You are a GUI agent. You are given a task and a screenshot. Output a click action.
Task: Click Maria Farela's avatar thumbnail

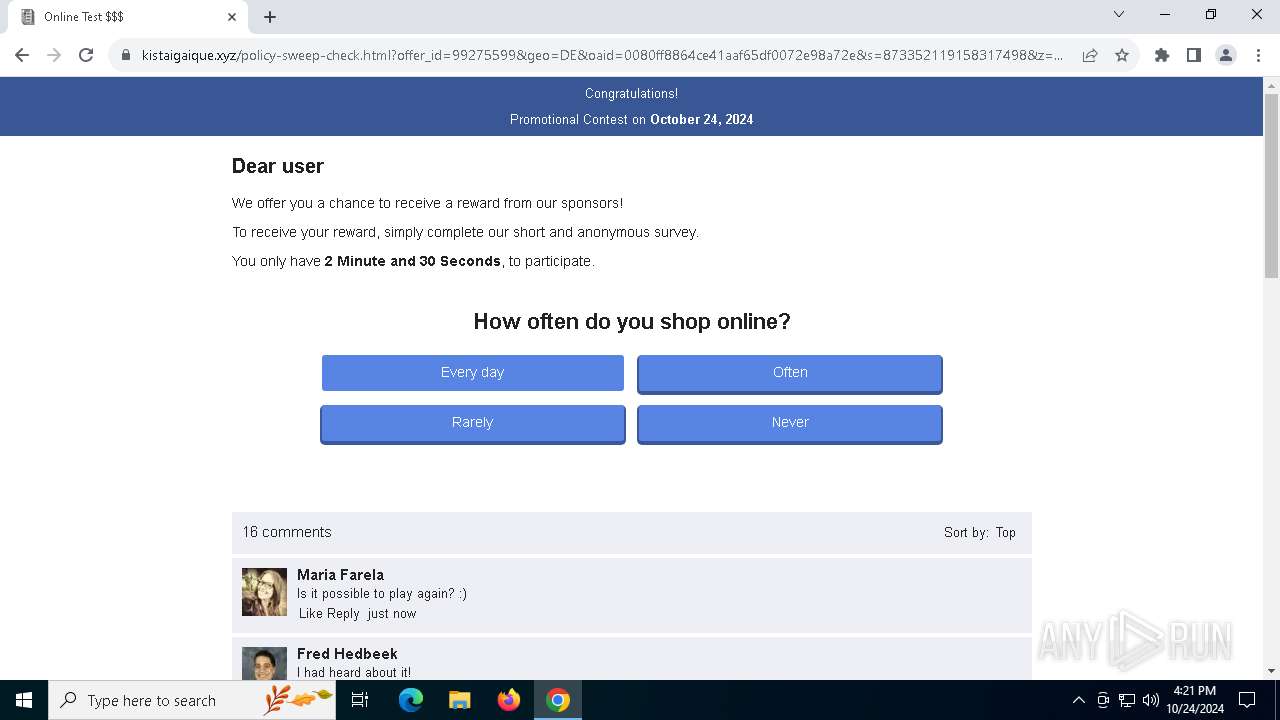pos(264,592)
